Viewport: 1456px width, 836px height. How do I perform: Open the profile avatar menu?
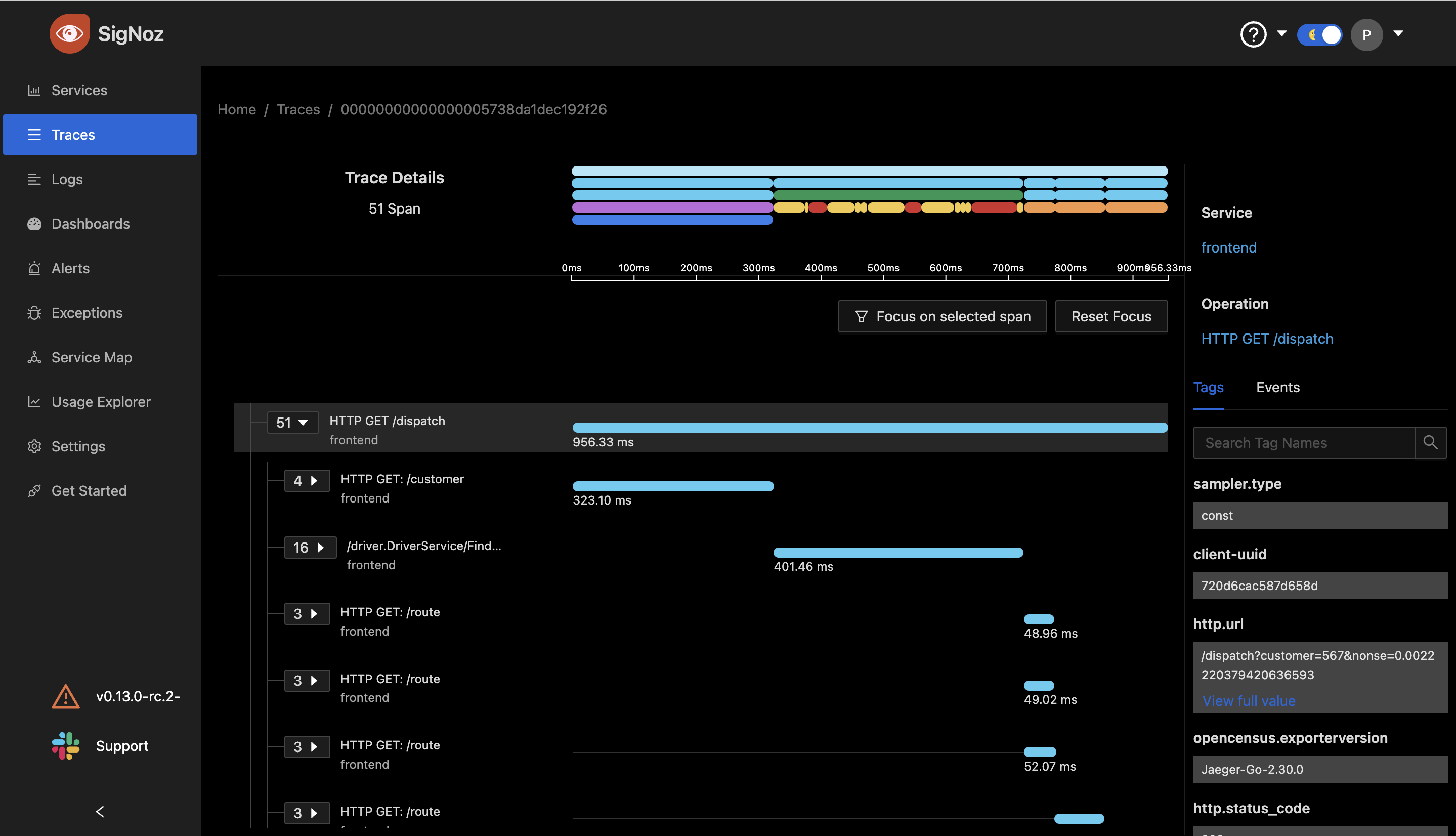(x=1367, y=34)
